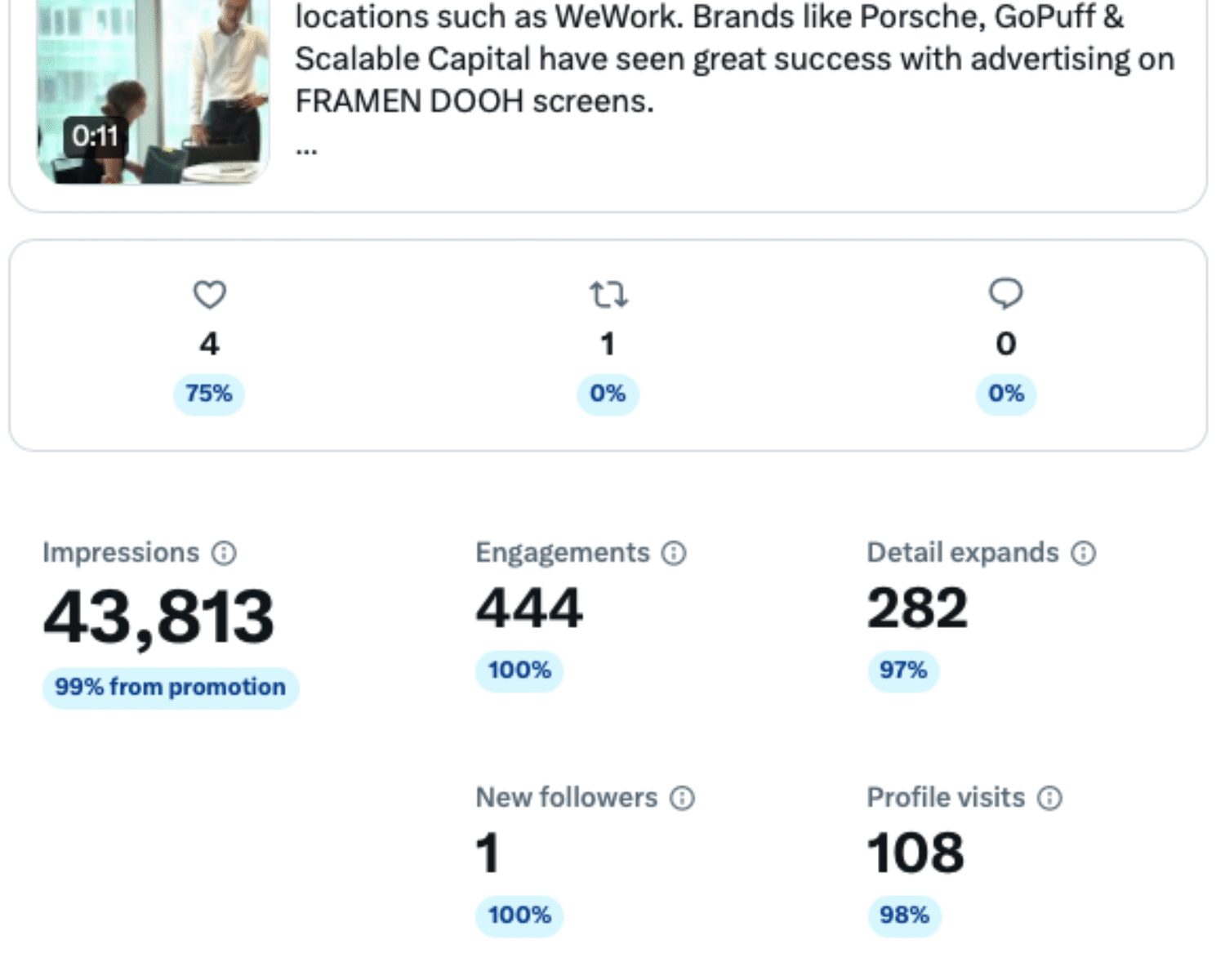Click the reply speech bubble icon
Viewport: 1225px width, 980px height.
pos(1005,294)
